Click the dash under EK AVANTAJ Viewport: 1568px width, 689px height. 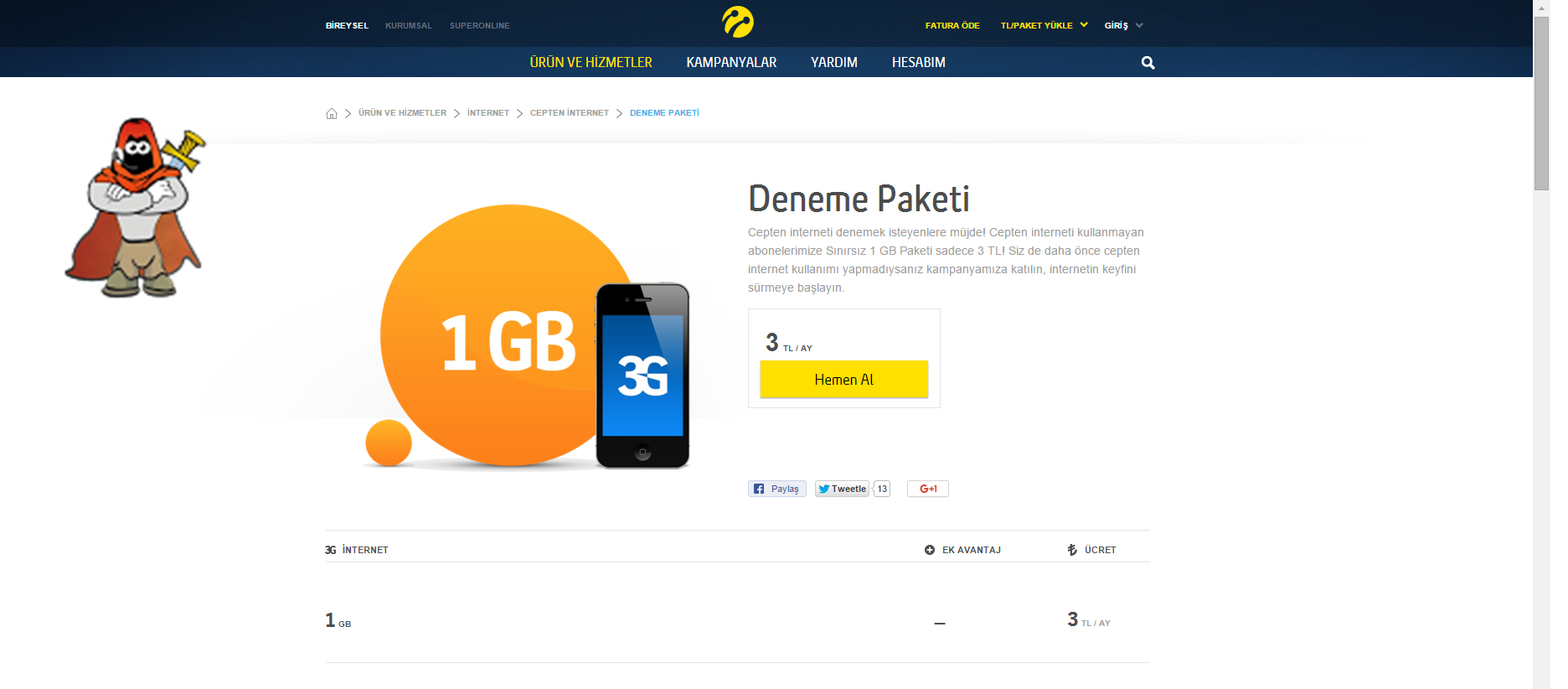click(940, 624)
